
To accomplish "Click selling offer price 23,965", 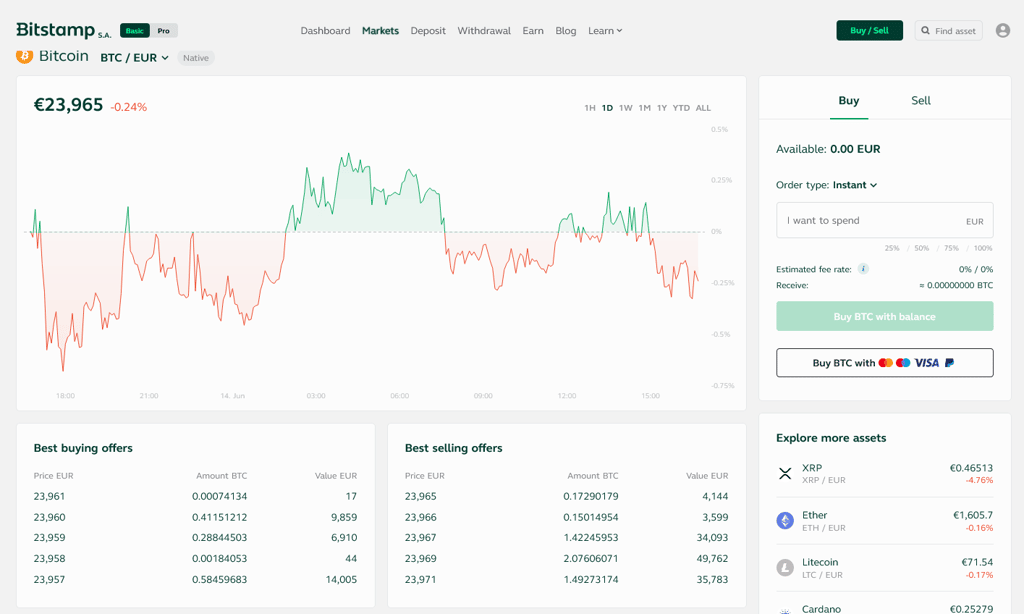I will point(421,496).
